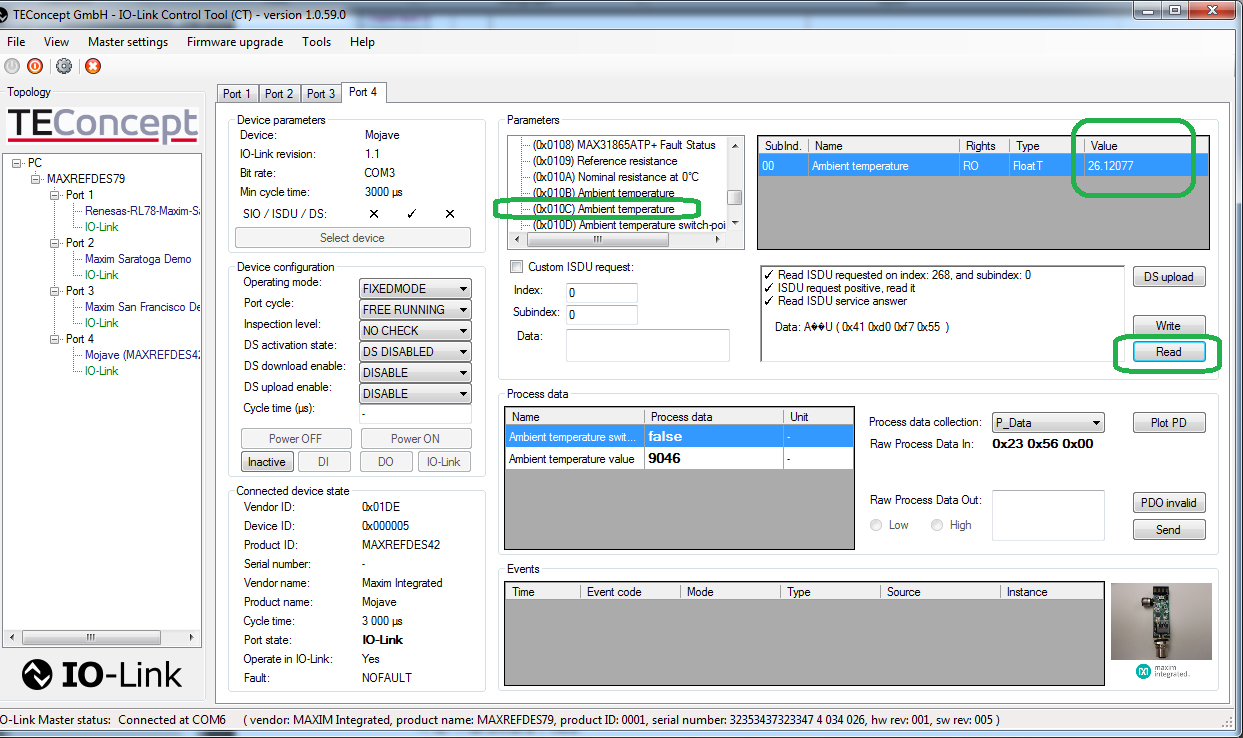Collapse the PC node in topology tree
The height and width of the screenshot is (738, 1243).
click(17, 163)
